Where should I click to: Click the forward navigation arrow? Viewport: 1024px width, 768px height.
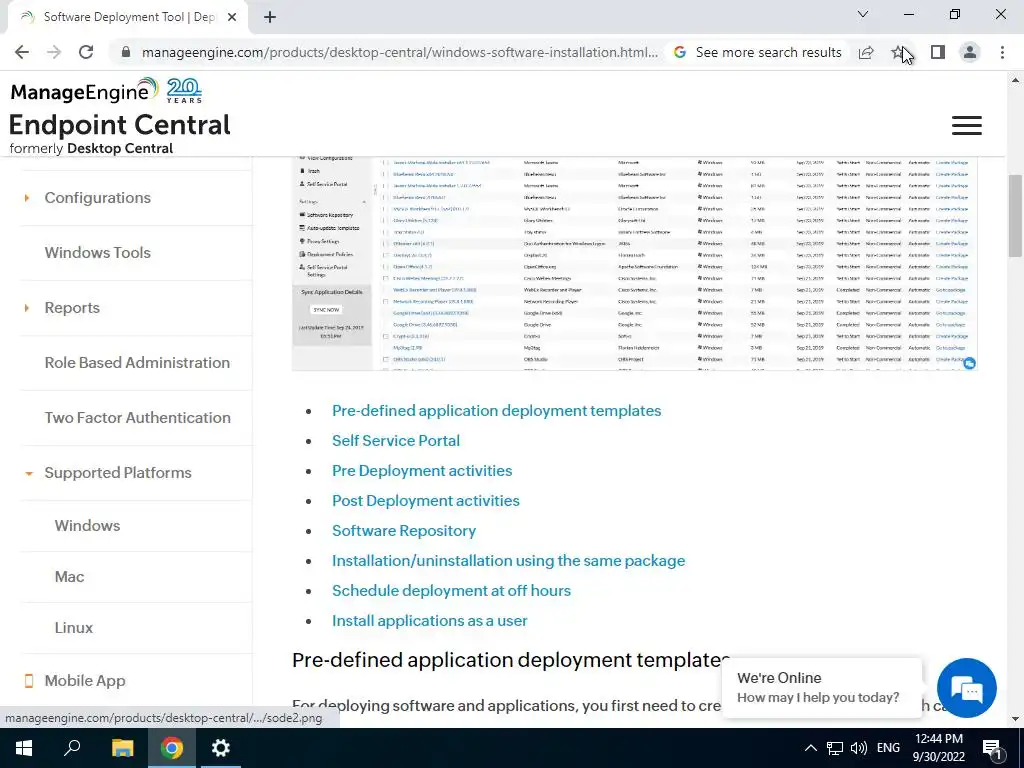(54, 52)
